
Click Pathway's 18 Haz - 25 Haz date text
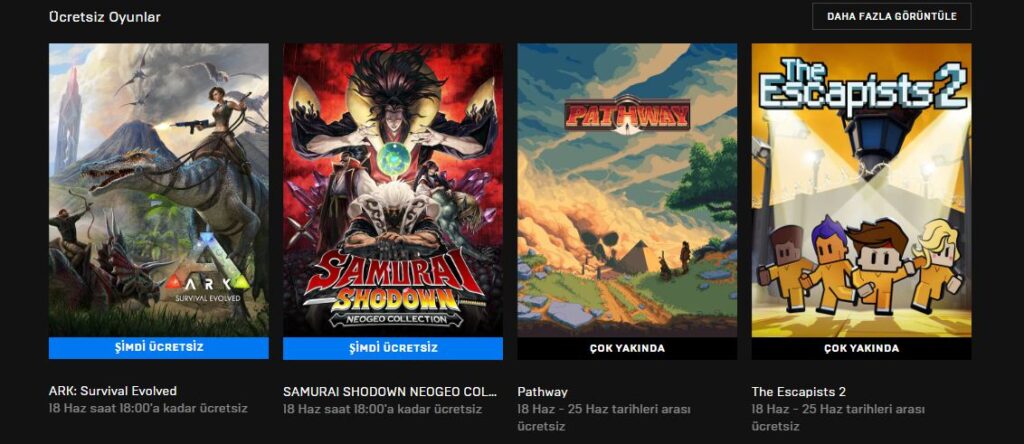pyautogui.click(x=603, y=417)
